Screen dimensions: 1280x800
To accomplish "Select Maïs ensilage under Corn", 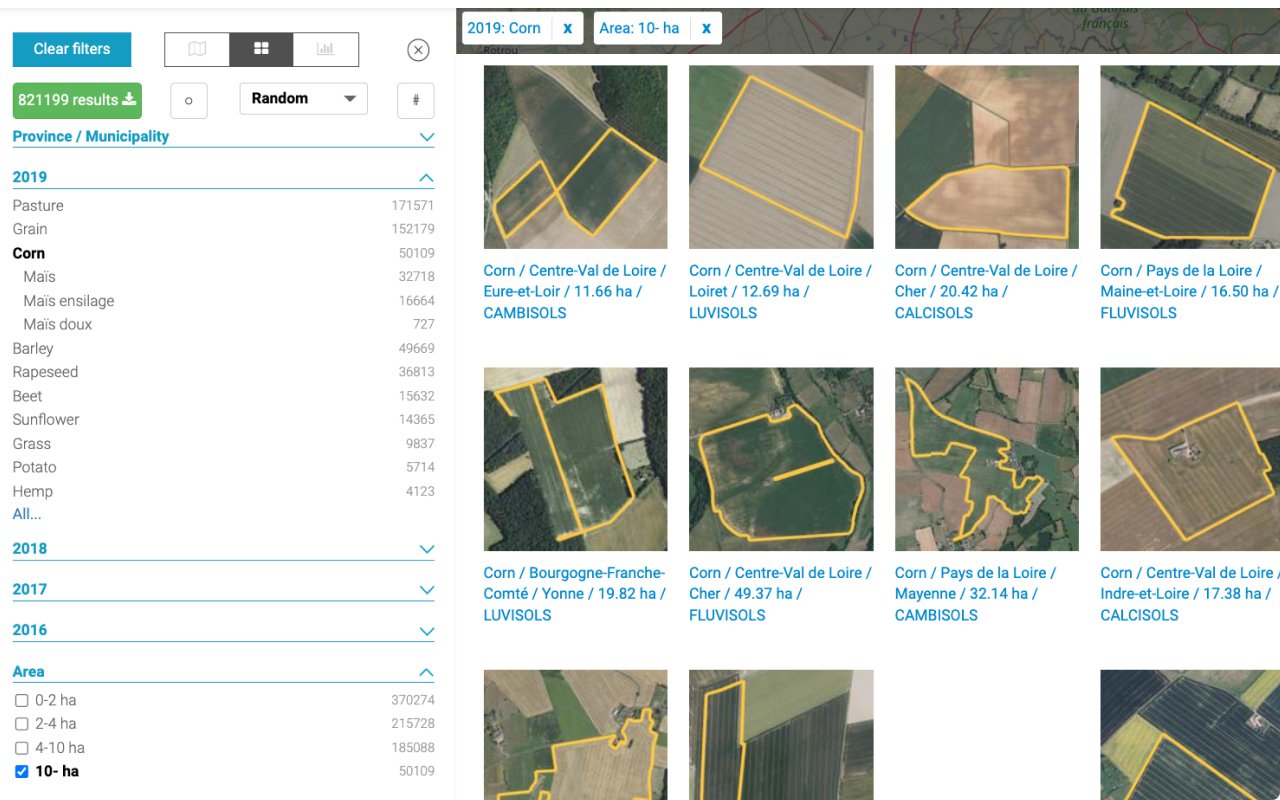I will click(69, 301).
